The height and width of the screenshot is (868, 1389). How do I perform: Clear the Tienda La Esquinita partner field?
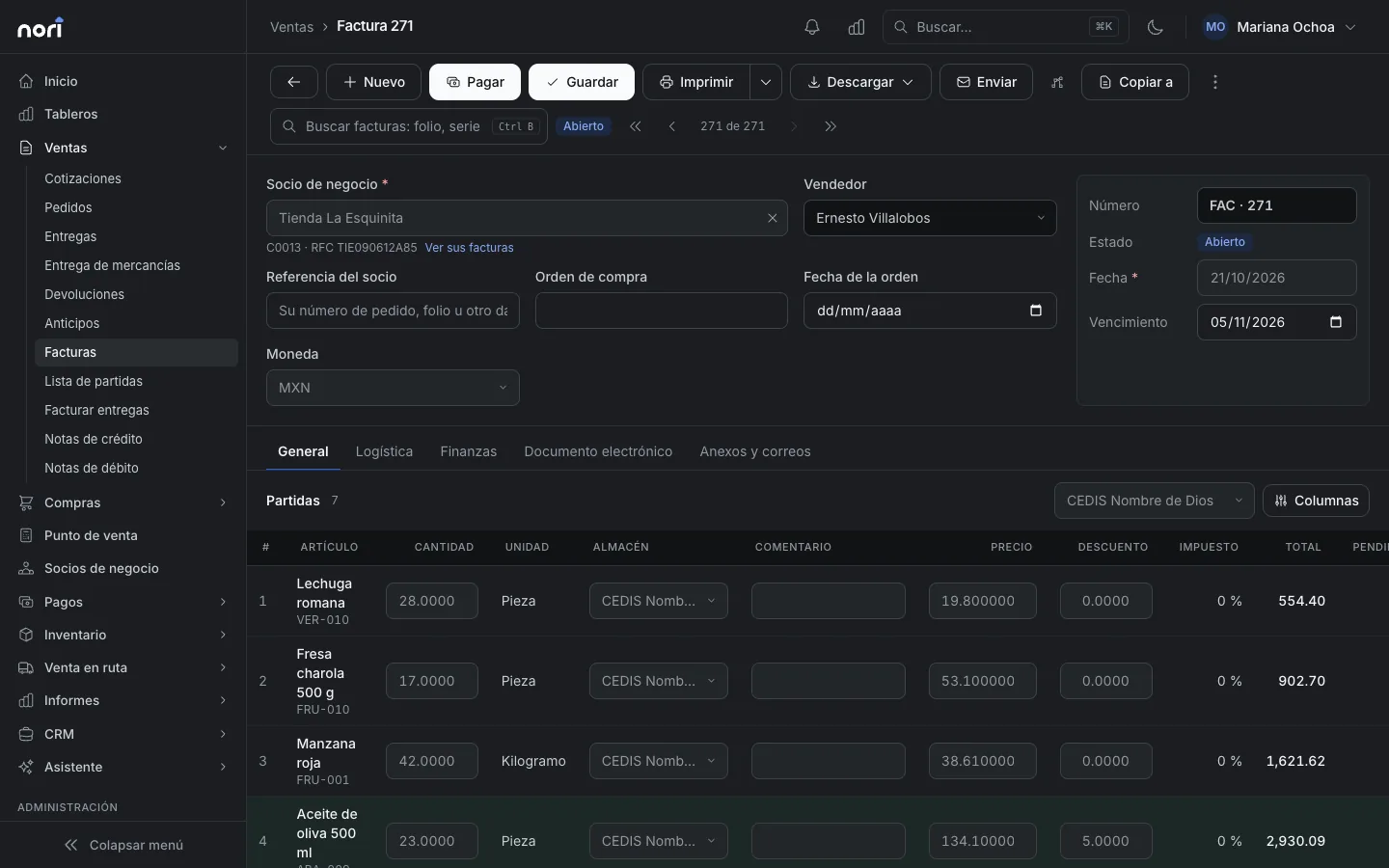(773, 218)
